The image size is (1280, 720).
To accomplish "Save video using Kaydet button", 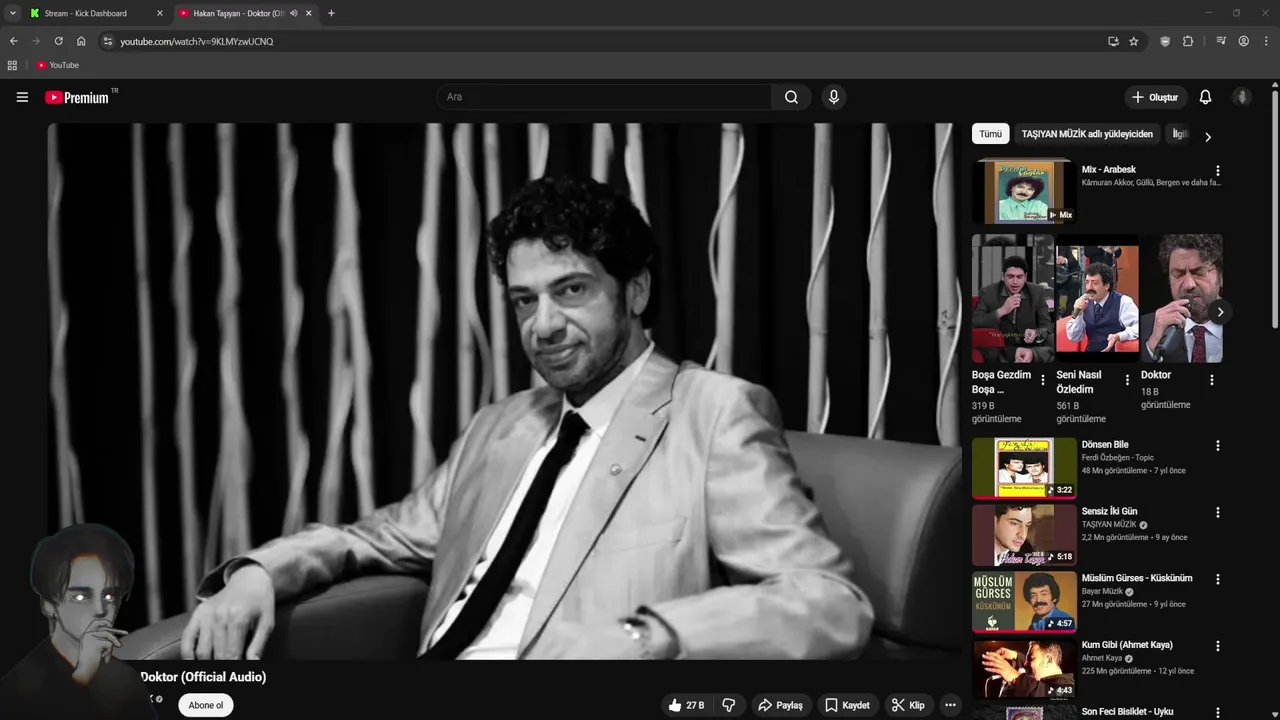I will point(847,705).
